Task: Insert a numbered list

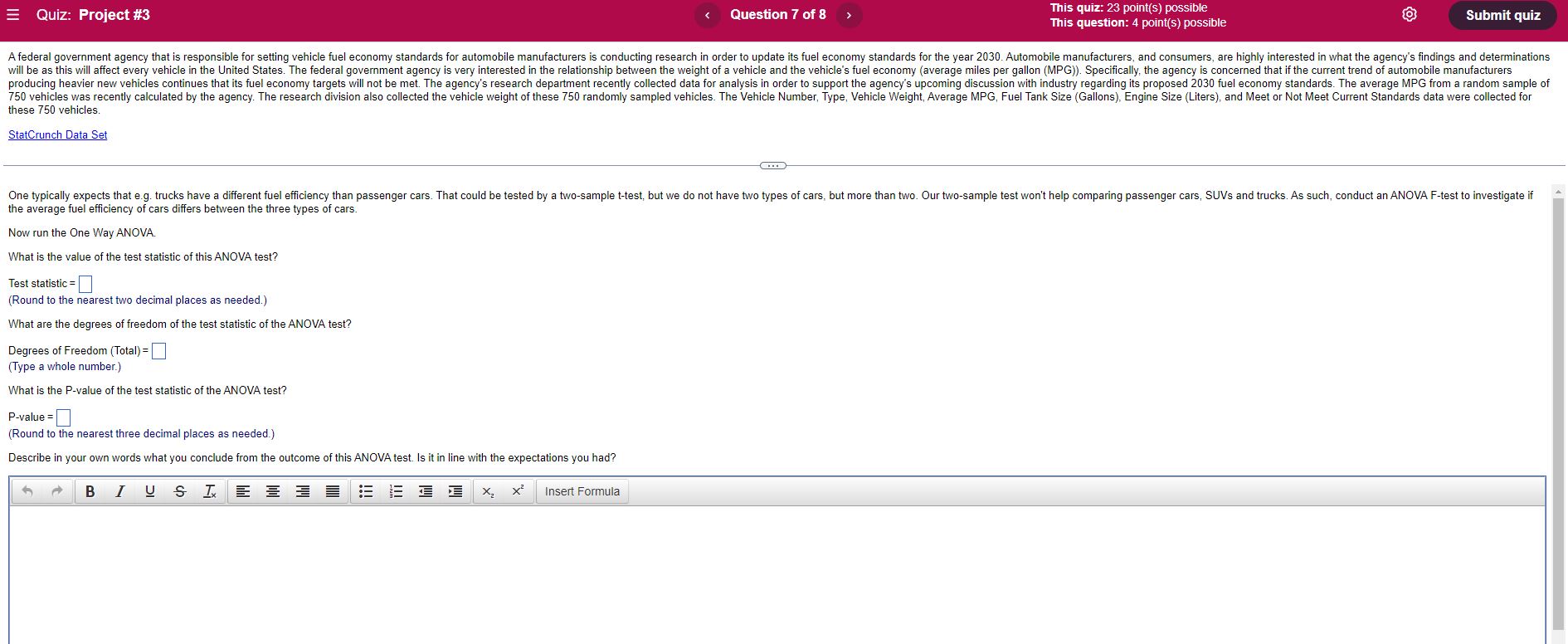Action: click(396, 491)
